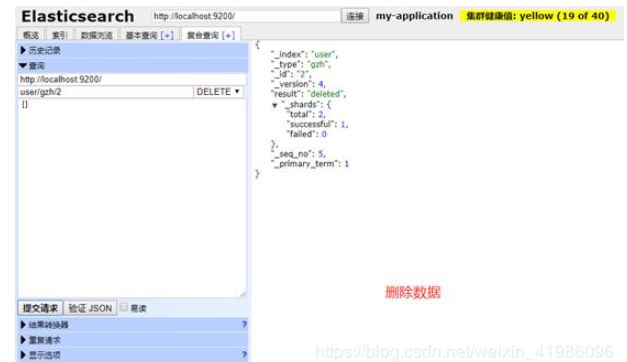Click the Elasticsearch title heading

pos(78,16)
